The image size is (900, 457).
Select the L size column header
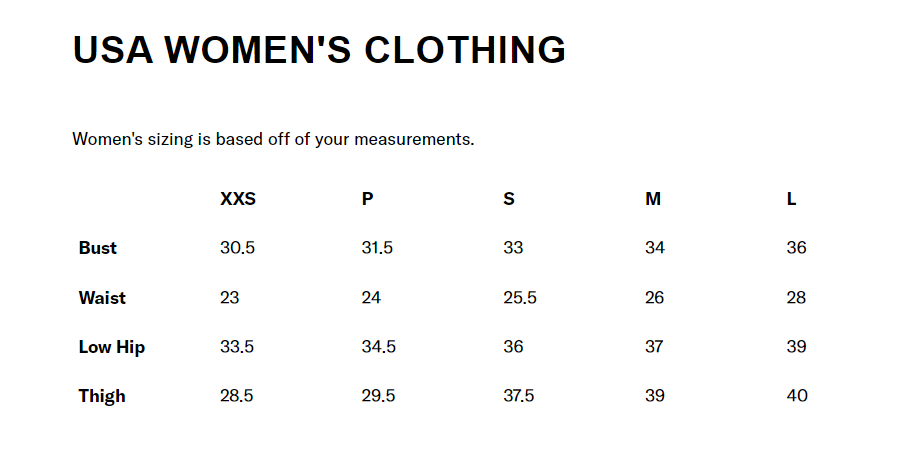791,199
